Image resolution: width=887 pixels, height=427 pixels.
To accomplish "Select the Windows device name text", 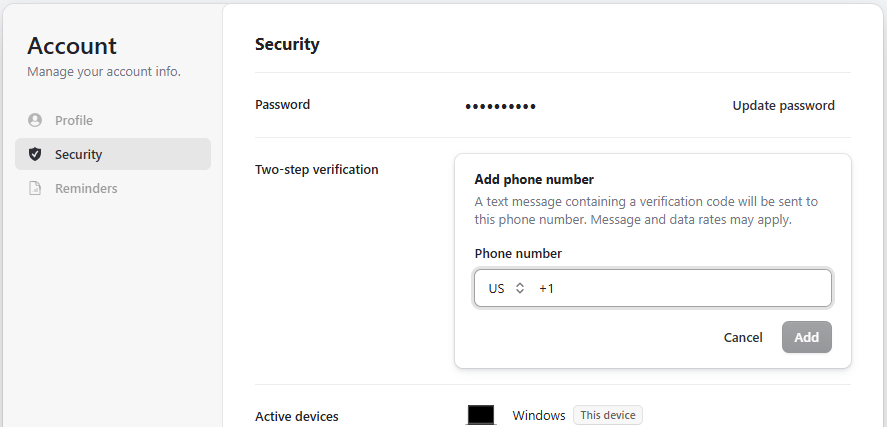I will (539, 415).
